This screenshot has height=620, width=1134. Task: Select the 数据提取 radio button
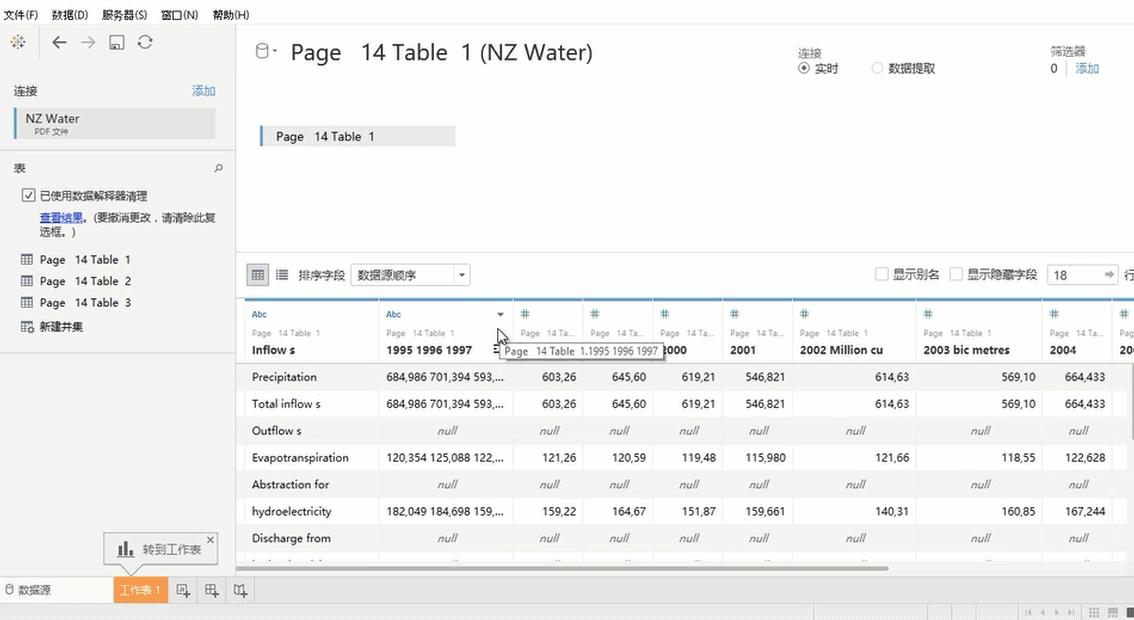tap(877, 68)
